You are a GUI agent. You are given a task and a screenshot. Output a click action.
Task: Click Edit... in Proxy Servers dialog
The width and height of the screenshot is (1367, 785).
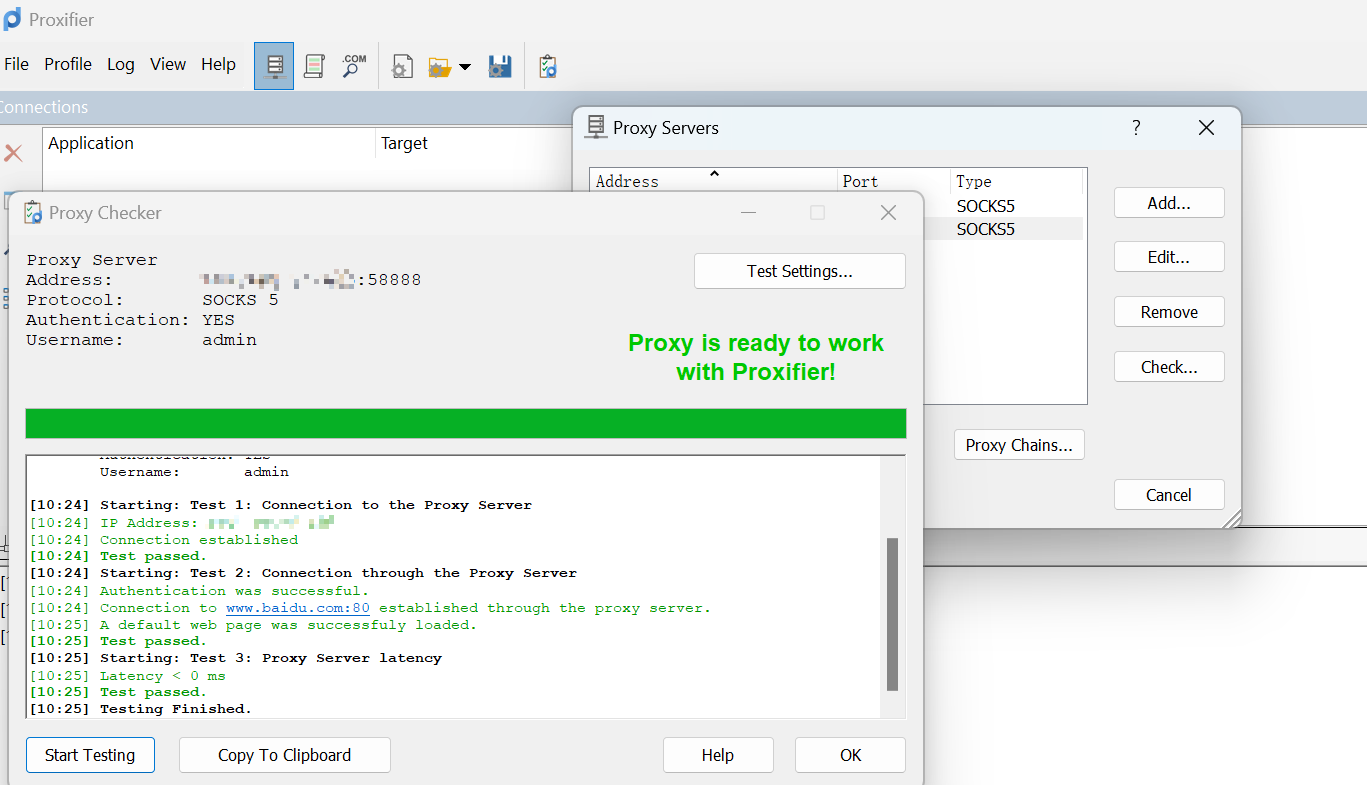pos(1169,257)
